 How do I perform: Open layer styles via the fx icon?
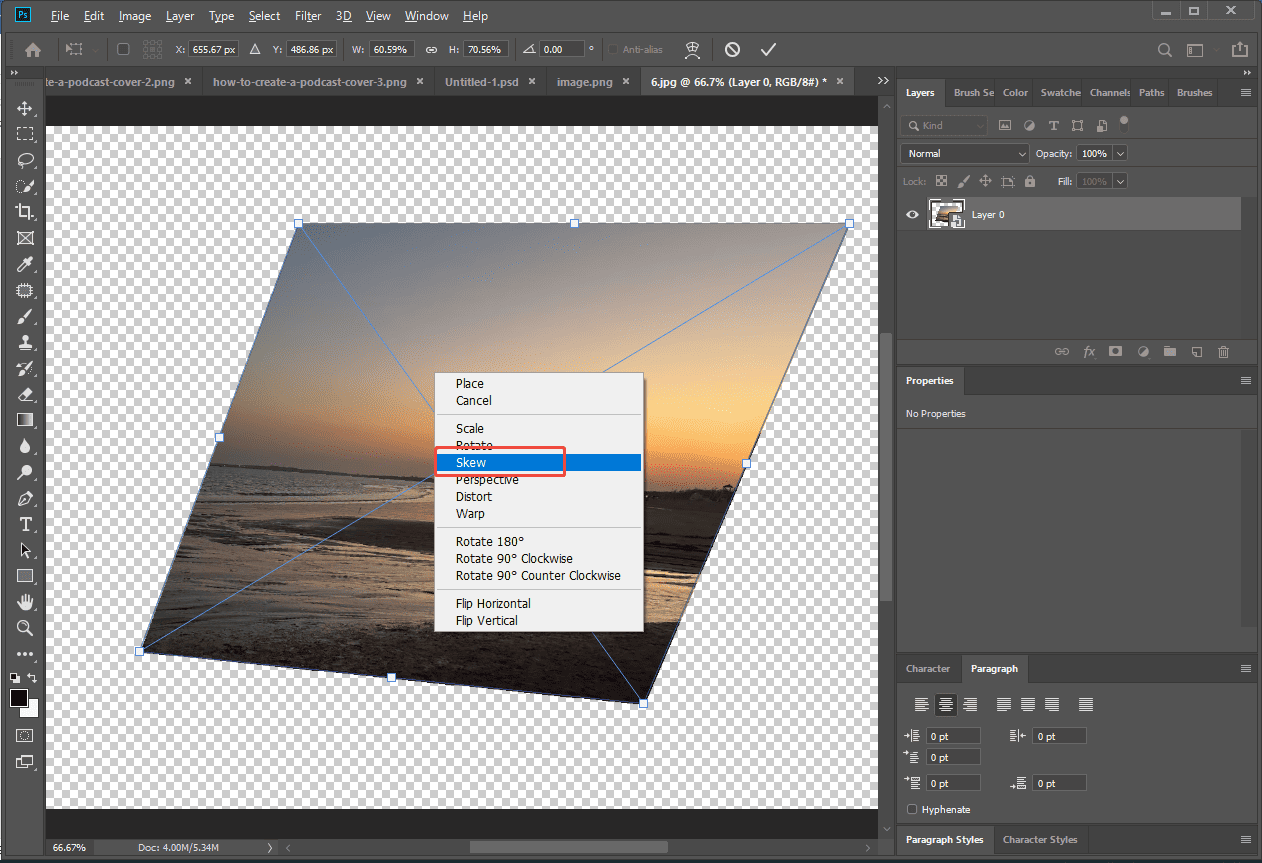1089,352
